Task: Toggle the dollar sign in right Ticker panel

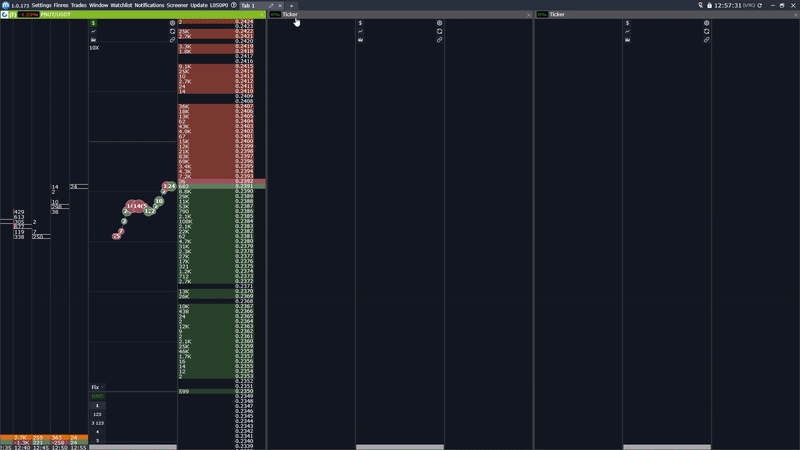Action: (x=627, y=23)
